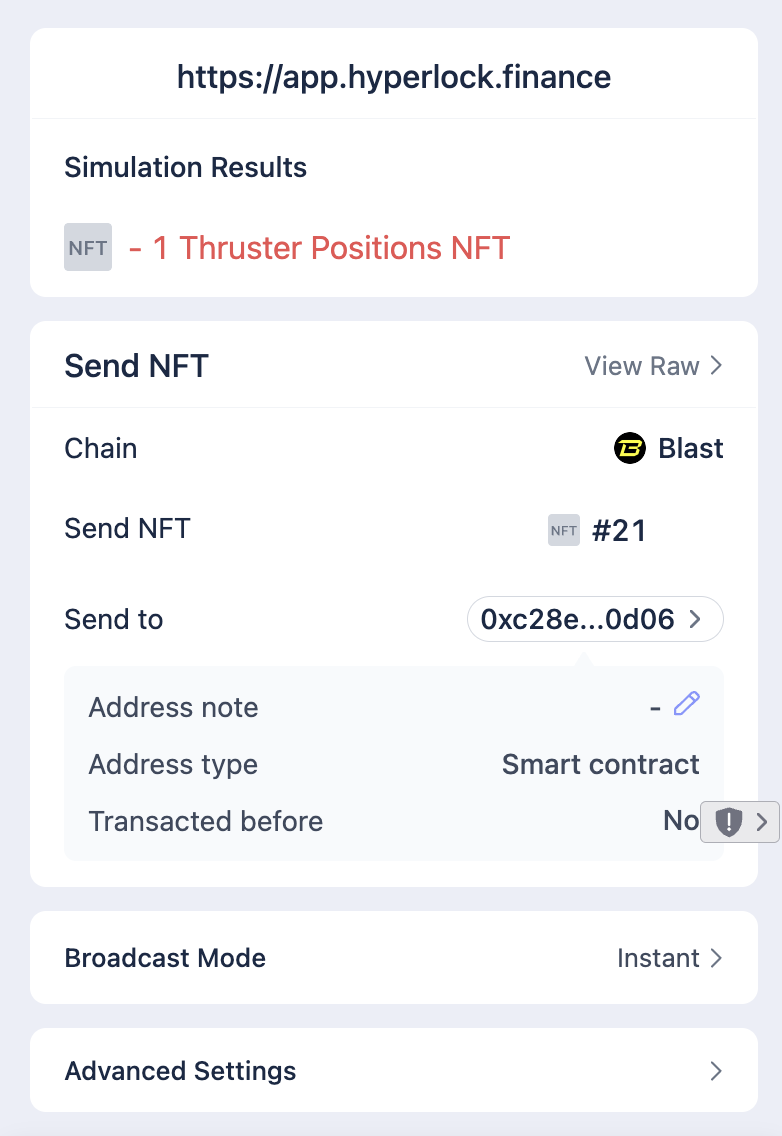This screenshot has height=1136, width=782.
Task: Click the NFT icon in Simulation Results
Action: 88,248
